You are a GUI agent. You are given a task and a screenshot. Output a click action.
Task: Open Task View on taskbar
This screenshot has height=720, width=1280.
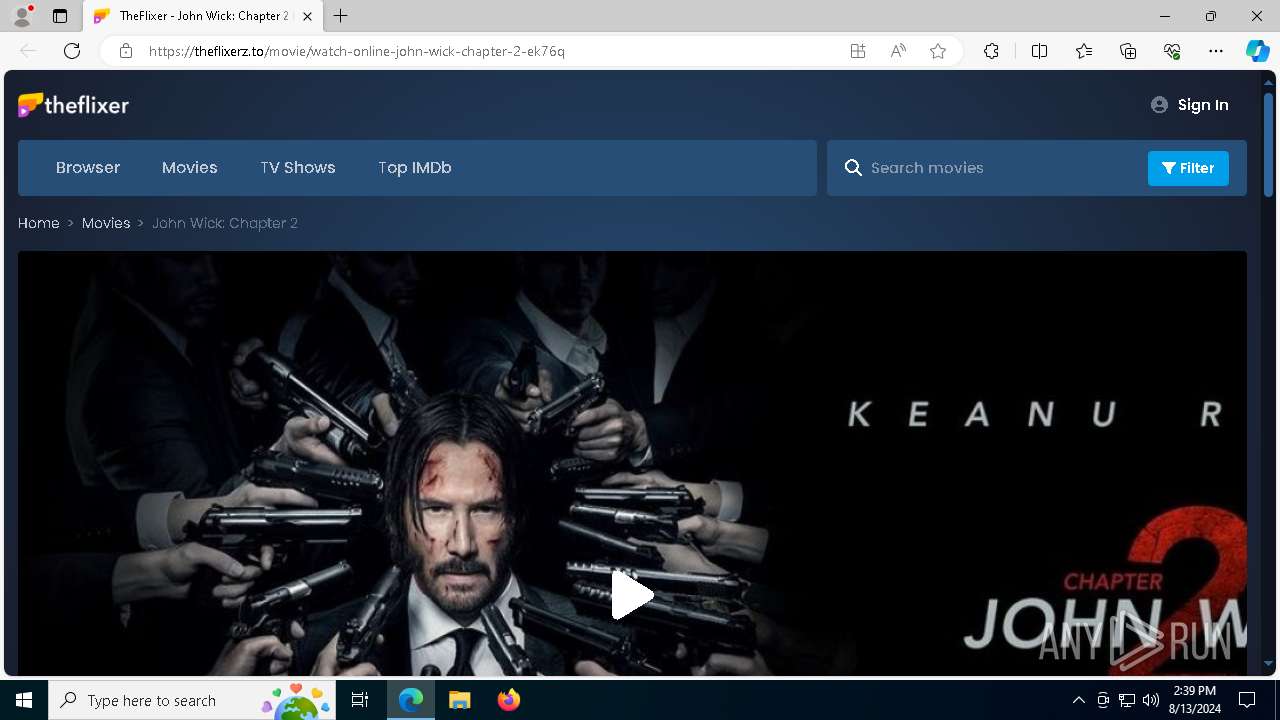click(360, 700)
